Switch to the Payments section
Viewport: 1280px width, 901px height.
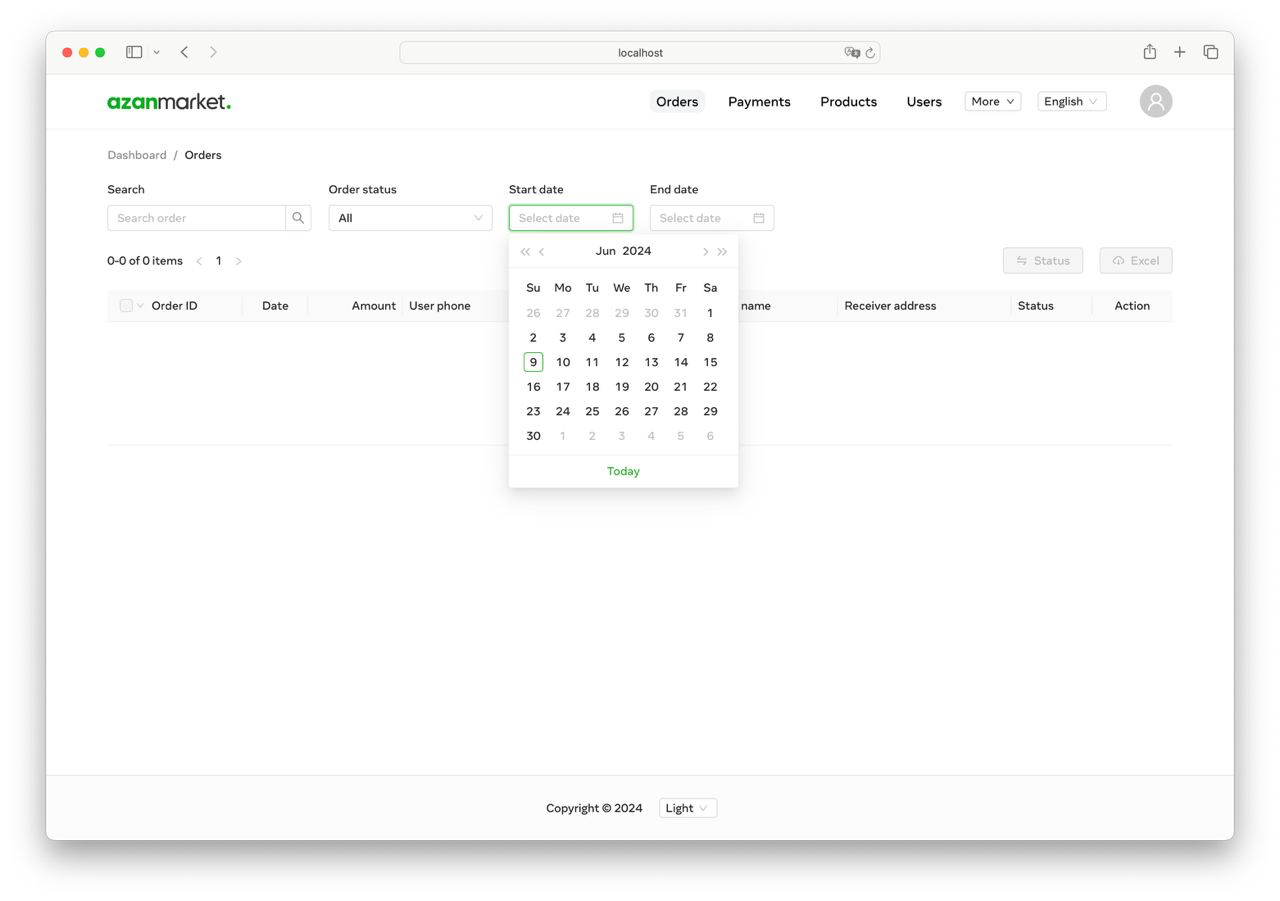click(759, 101)
